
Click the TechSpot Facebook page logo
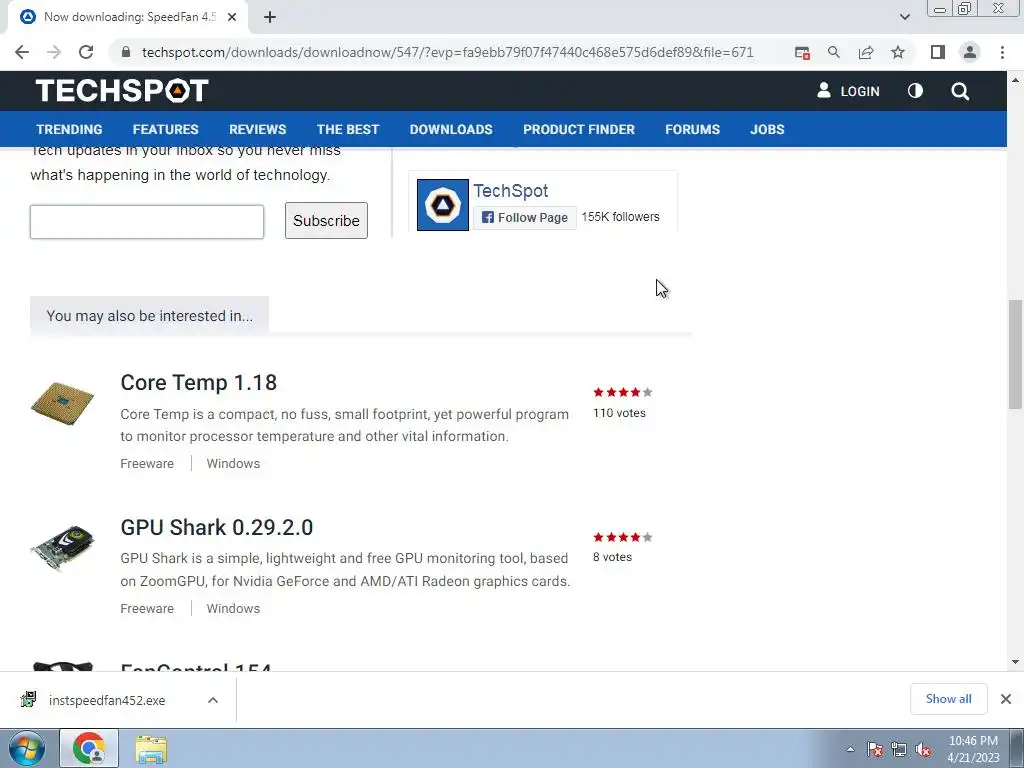click(x=443, y=205)
